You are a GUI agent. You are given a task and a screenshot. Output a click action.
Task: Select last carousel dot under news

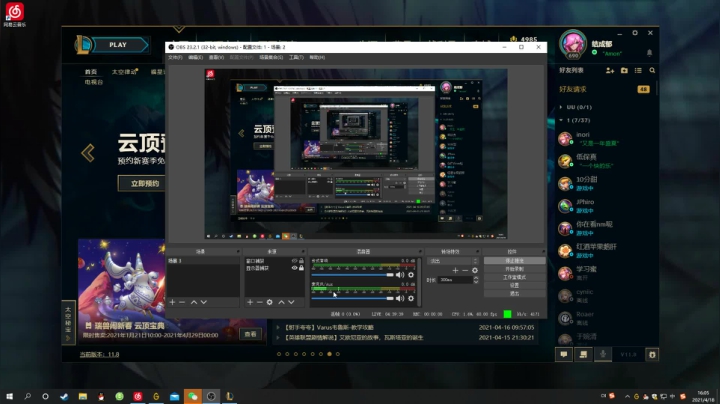tap(338, 354)
